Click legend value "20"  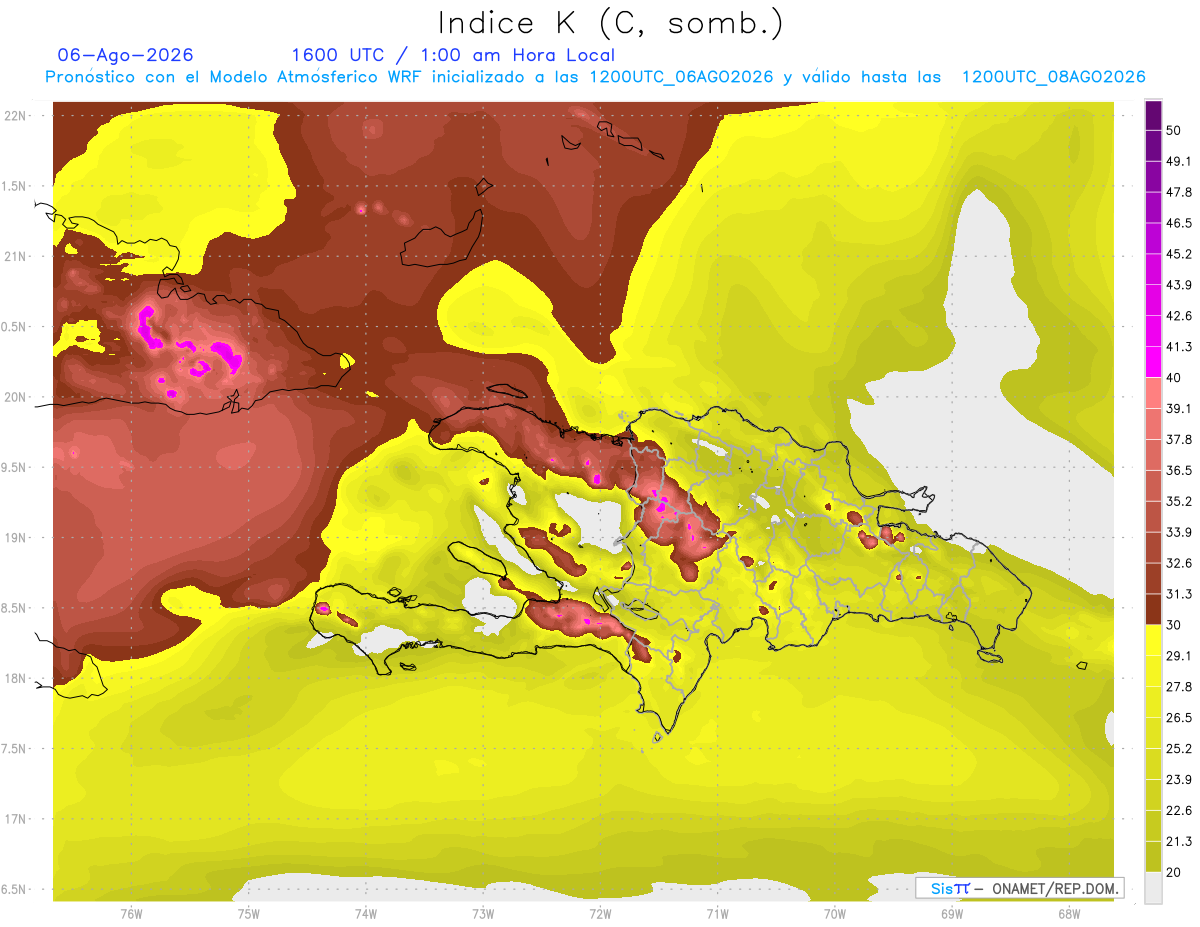pos(1175,872)
